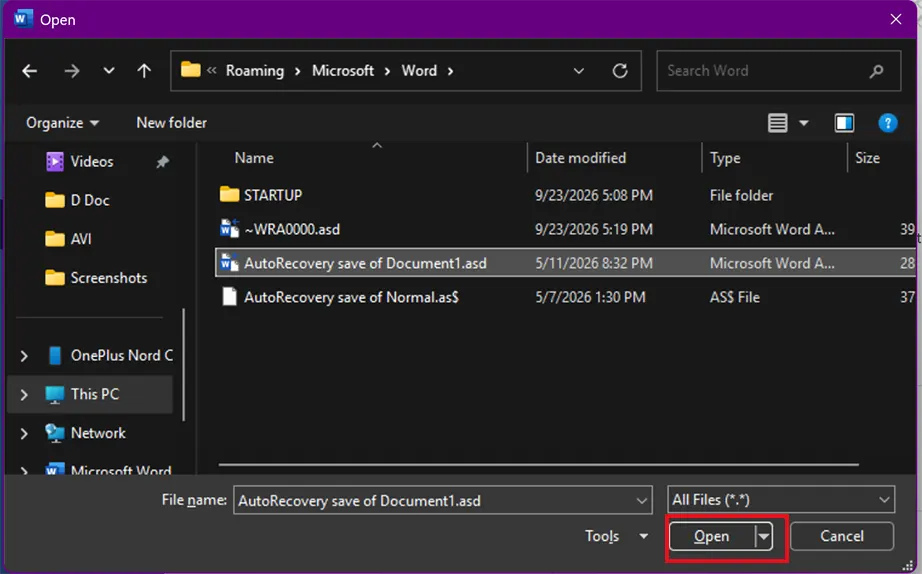
Task: Go forward using the forward arrow
Action: click(x=72, y=71)
